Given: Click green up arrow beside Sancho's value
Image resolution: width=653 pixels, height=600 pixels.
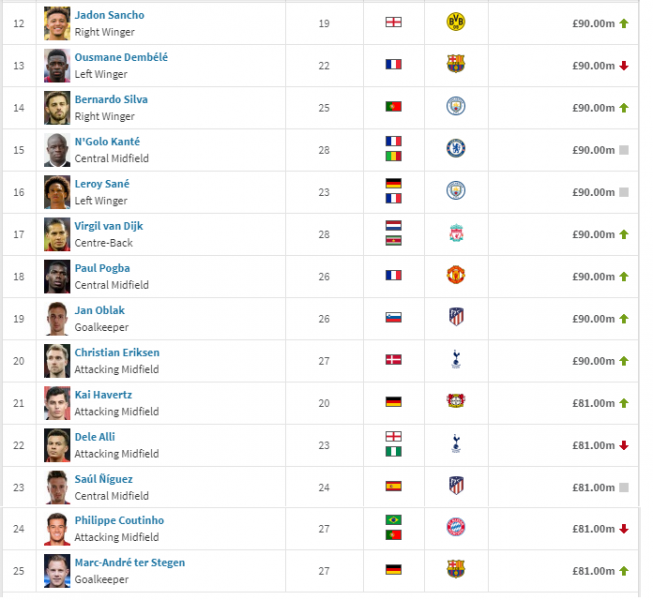Looking at the screenshot, I should 624,23.
